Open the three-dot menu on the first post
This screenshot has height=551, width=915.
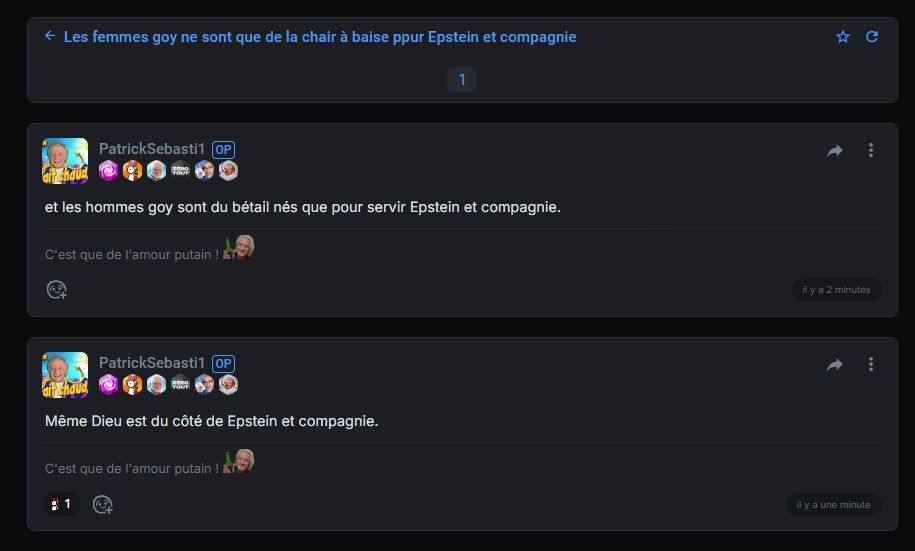click(871, 151)
